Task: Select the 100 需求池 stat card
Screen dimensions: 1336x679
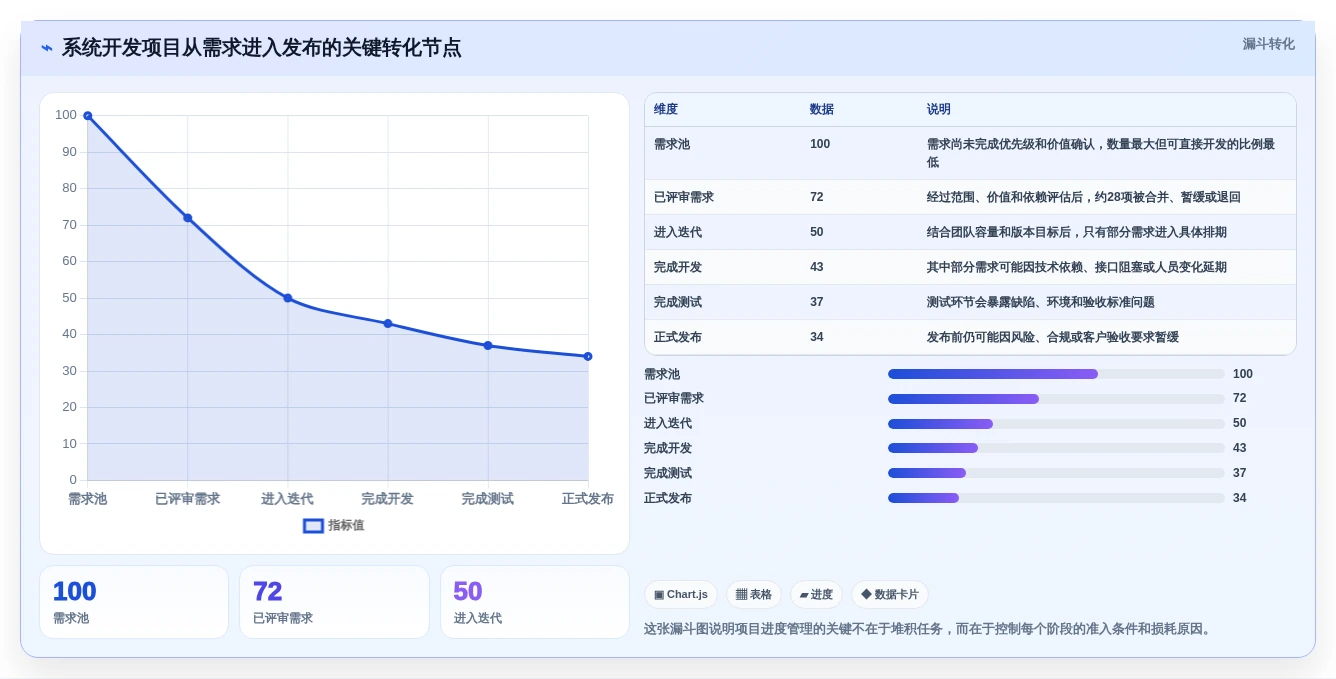Action: (134, 602)
